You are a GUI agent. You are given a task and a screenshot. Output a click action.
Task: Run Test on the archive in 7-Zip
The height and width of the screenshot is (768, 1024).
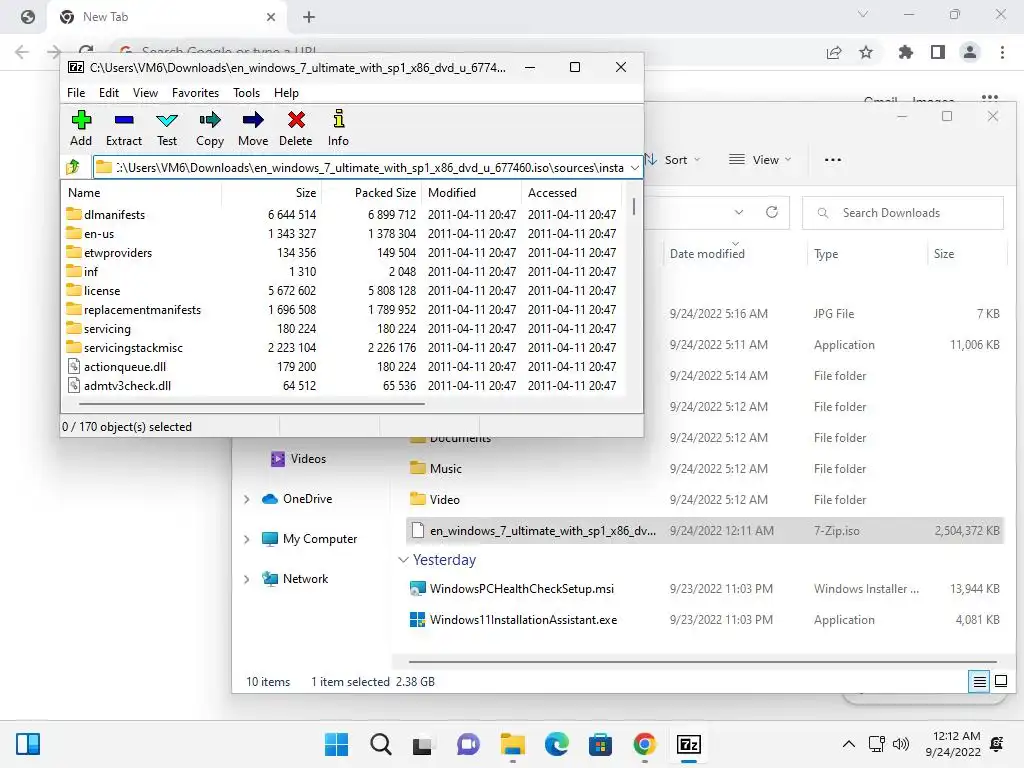(167, 129)
